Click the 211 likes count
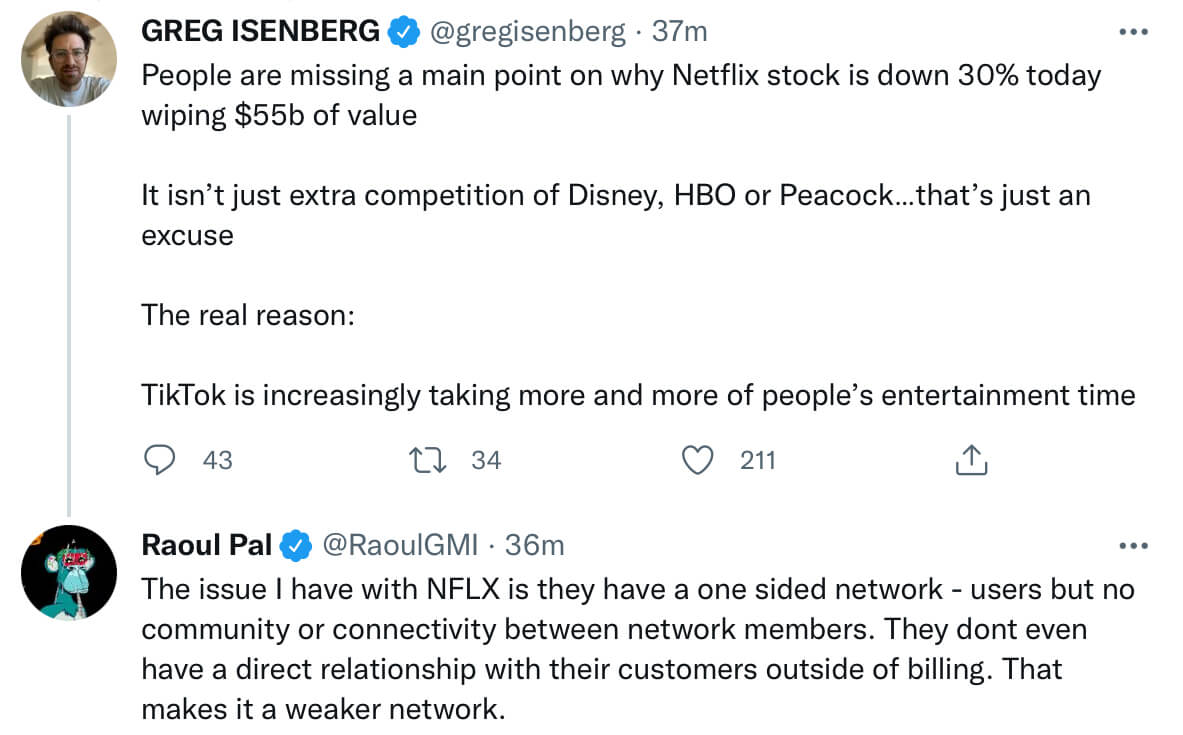The image size is (1183, 735). 757,460
